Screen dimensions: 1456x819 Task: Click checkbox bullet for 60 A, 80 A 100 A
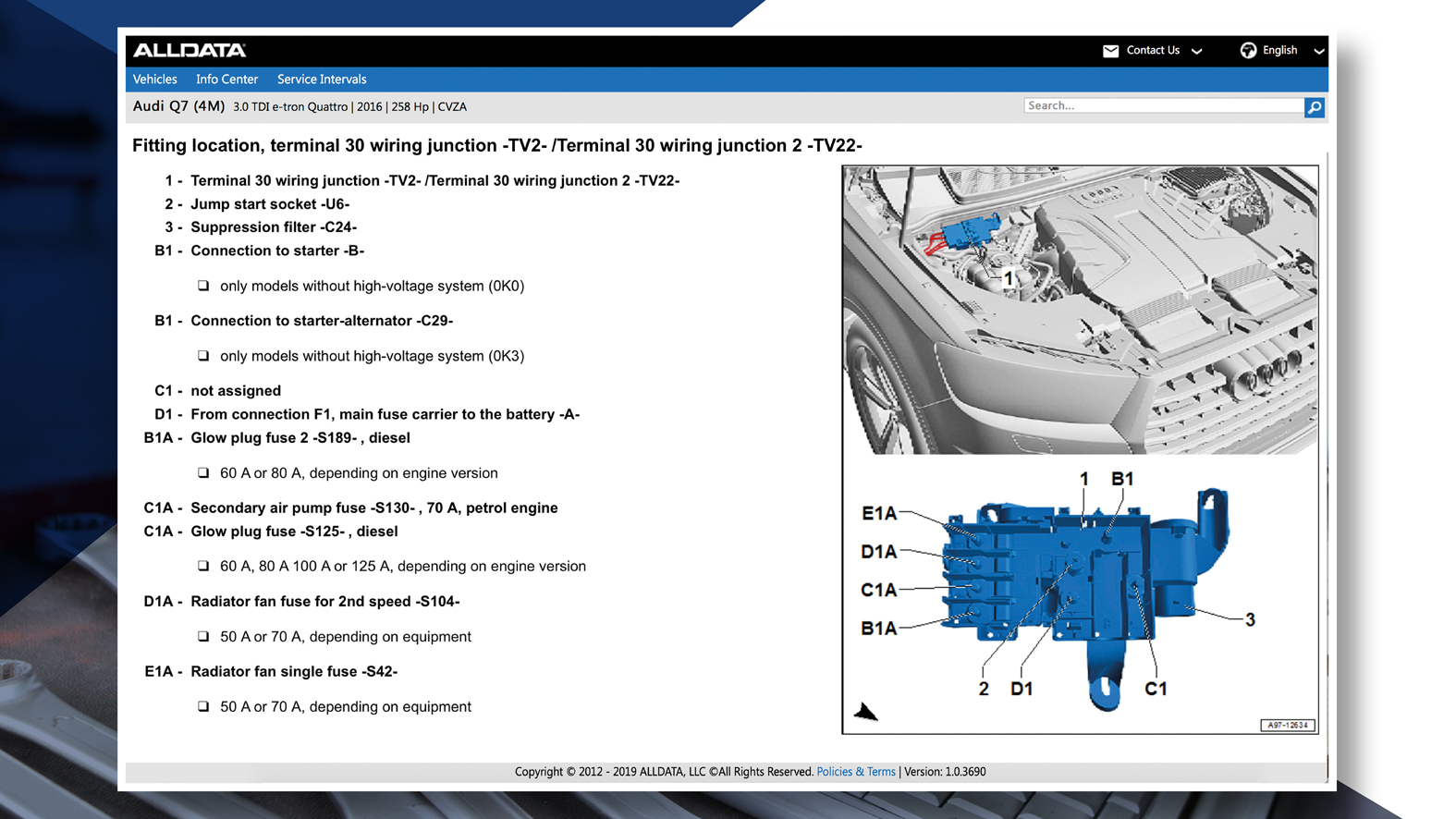pyautogui.click(x=203, y=566)
